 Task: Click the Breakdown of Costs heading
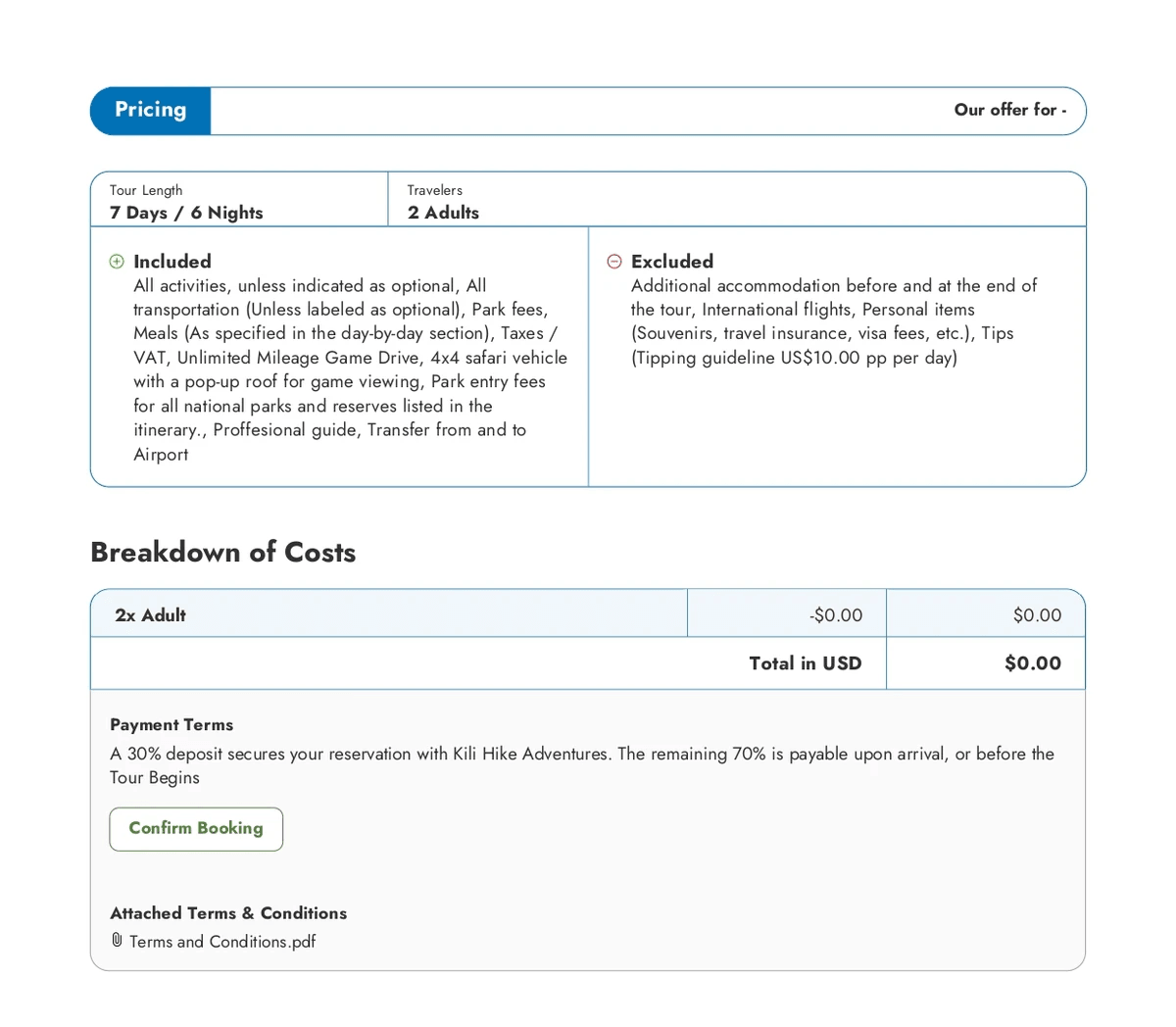click(222, 552)
